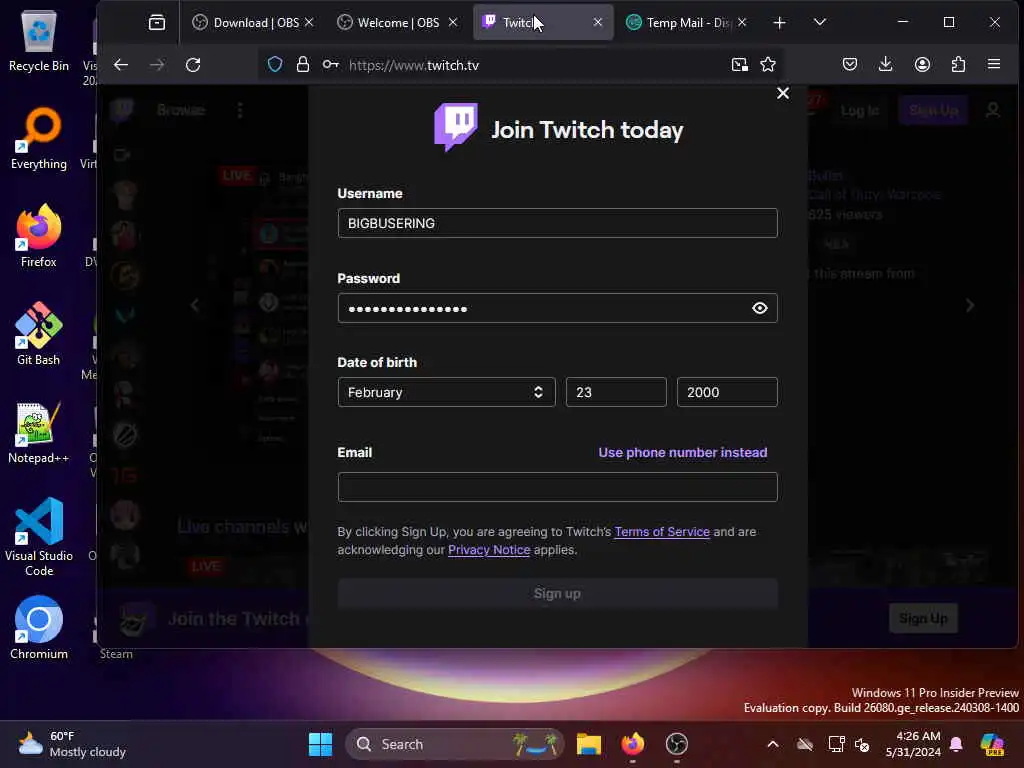Open saved logins key icon
Screen dimensions: 1024x768
(x=330, y=65)
